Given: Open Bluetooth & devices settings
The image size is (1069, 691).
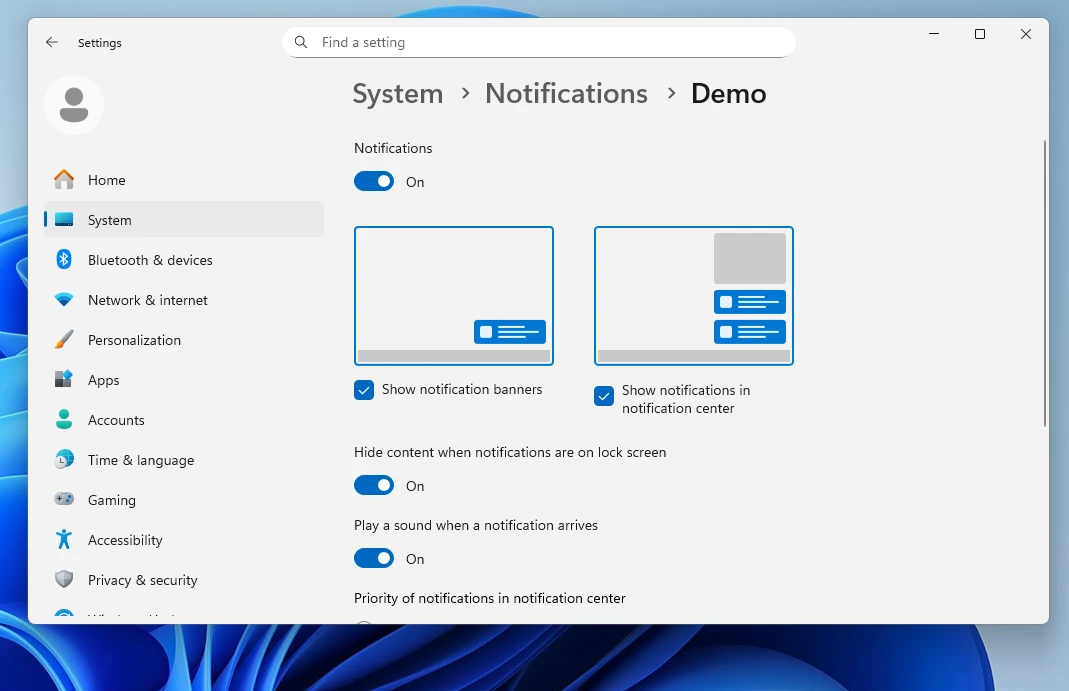Looking at the screenshot, I should 150,260.
